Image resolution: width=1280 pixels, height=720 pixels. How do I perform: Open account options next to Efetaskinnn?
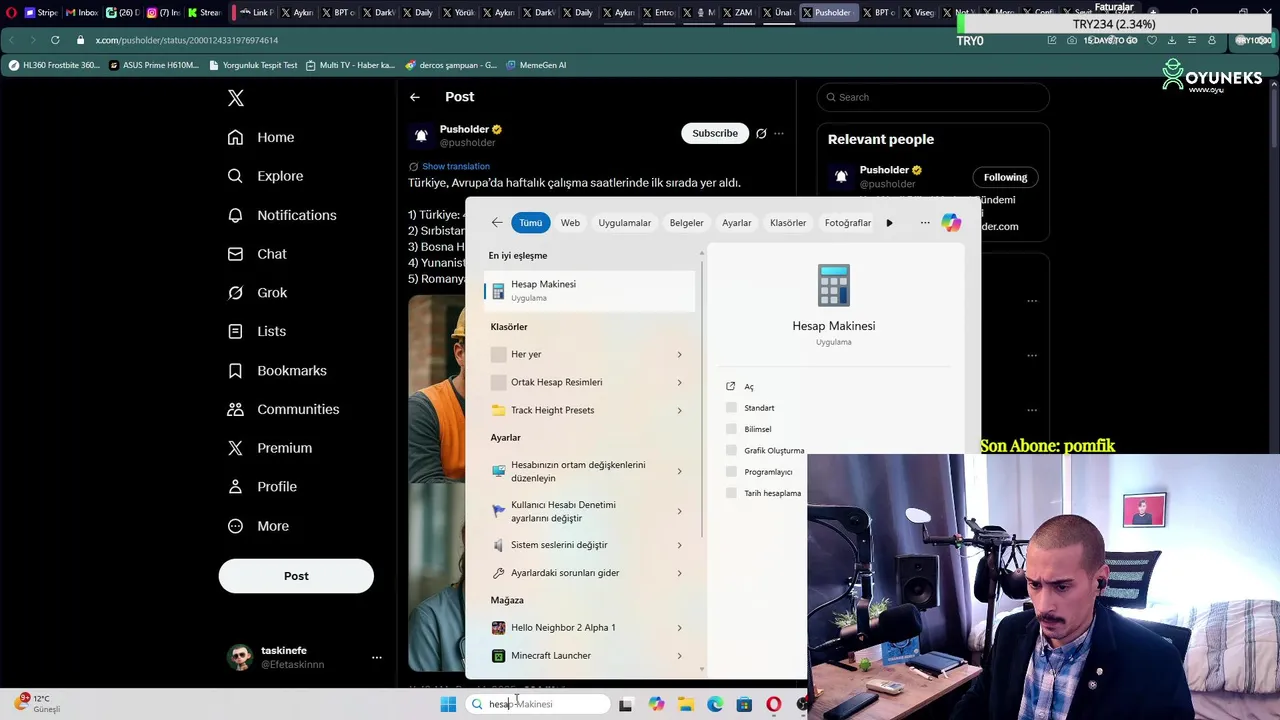377,657
